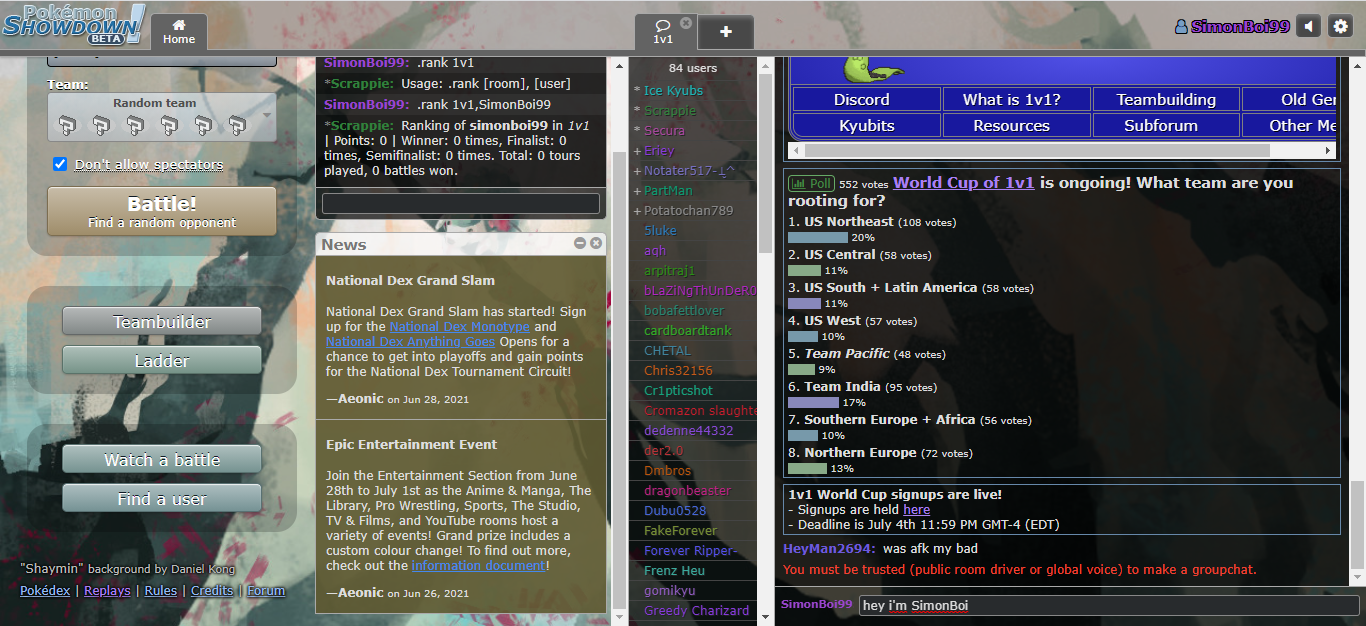
Task: Select the first Random team pokeball icon
Action: [66, 125]
